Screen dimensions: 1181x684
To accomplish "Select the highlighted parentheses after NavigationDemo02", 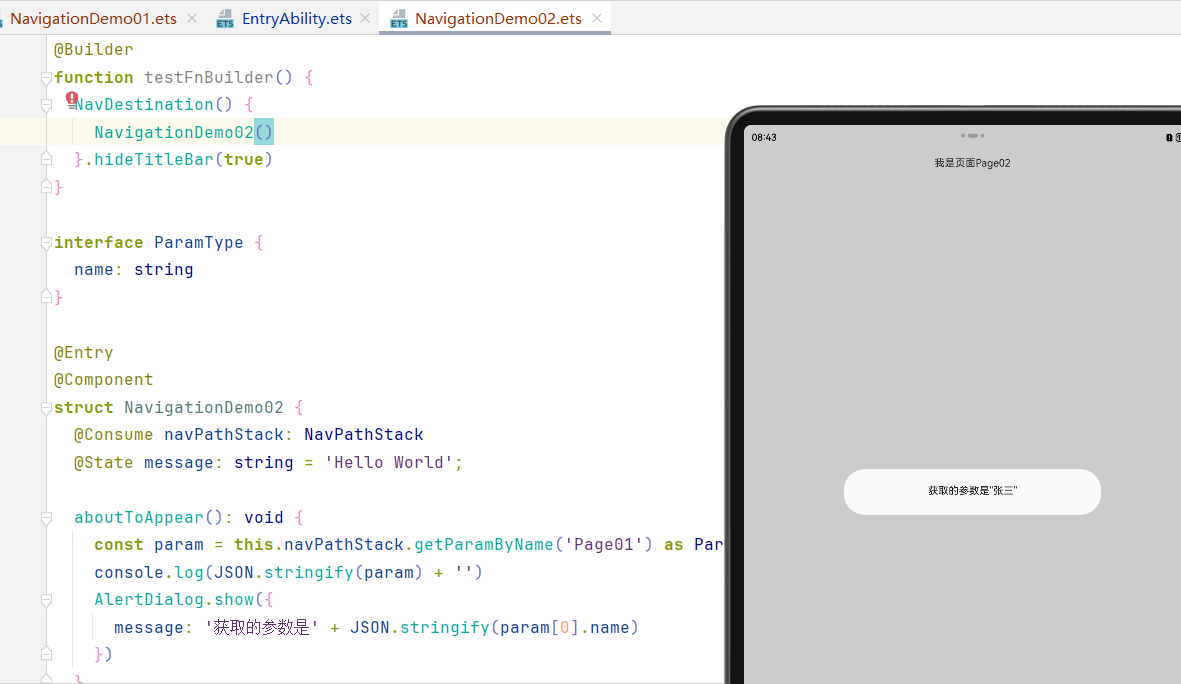I will 266,131.
